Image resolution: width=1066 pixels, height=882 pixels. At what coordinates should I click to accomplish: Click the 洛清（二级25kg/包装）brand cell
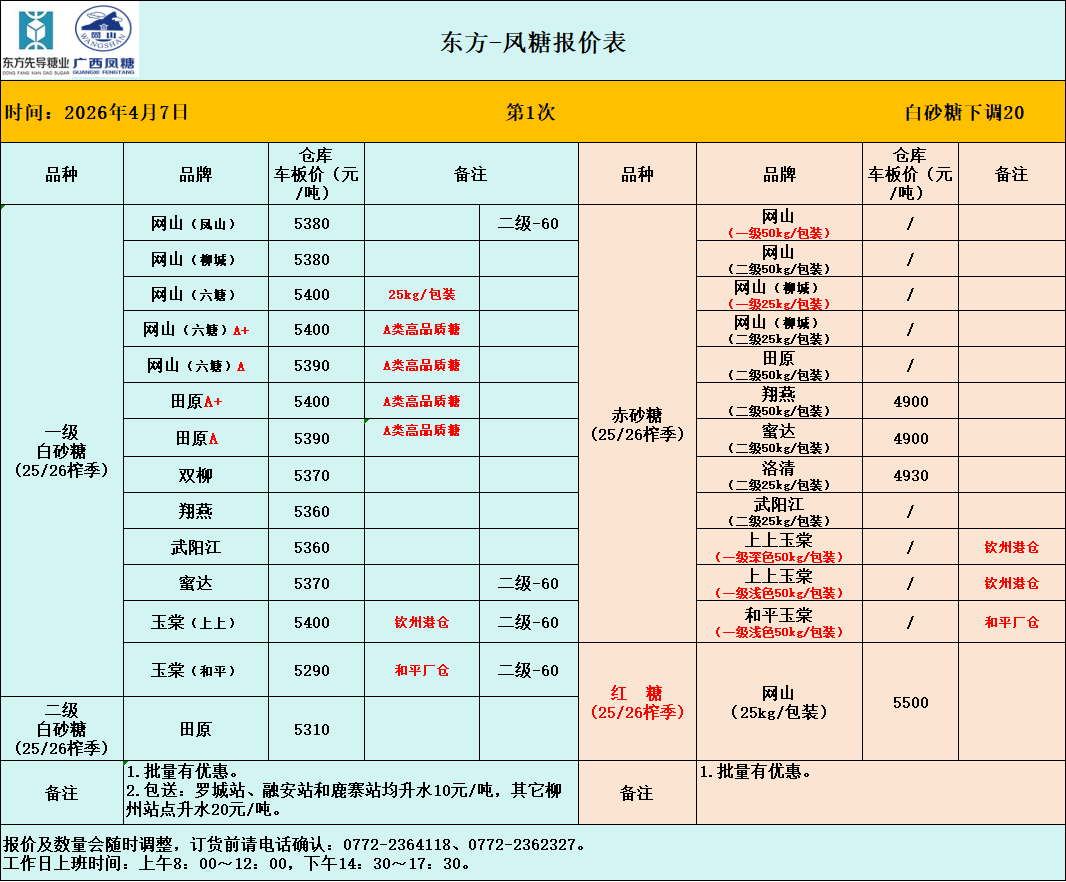779,475
